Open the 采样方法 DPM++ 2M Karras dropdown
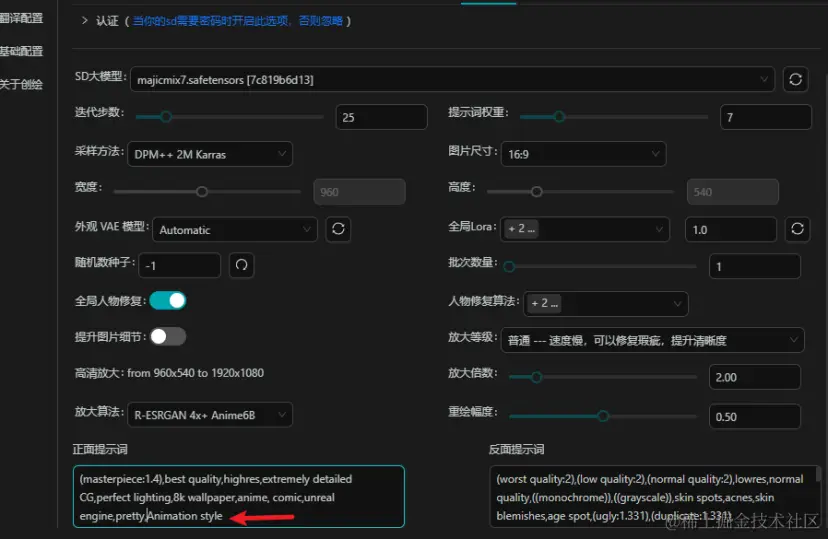The image size is (828, 539). (x=210, y=154)
